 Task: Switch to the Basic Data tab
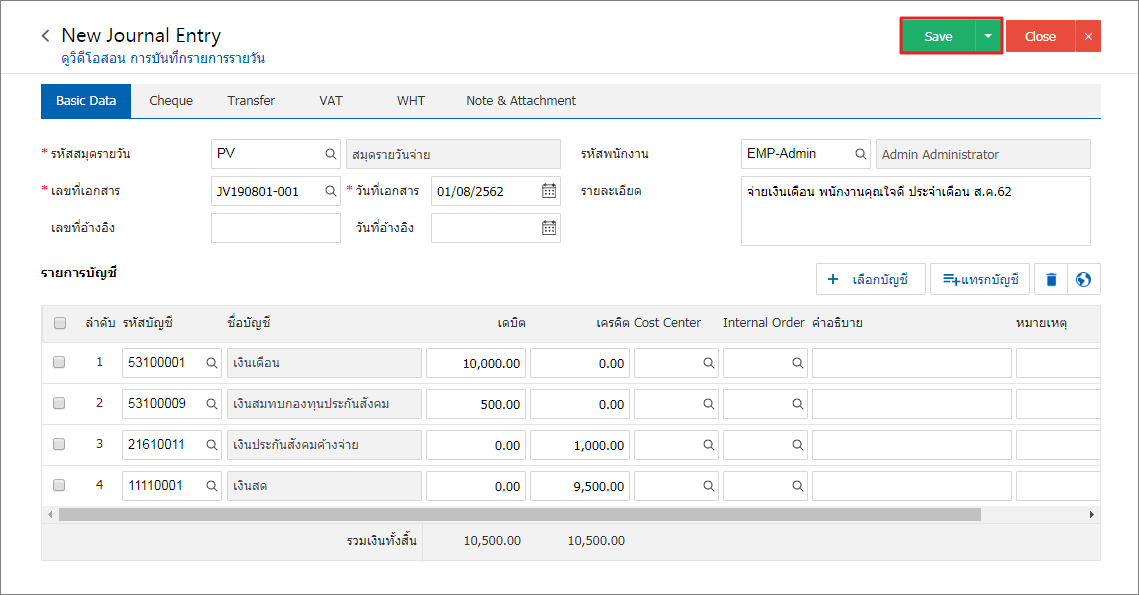tap(86, 101)
